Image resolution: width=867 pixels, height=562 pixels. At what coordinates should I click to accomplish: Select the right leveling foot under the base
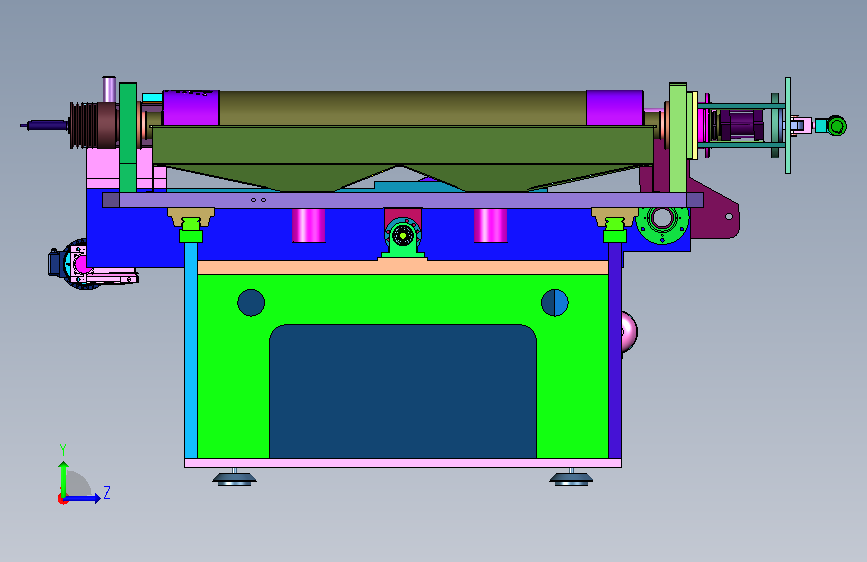571,477
